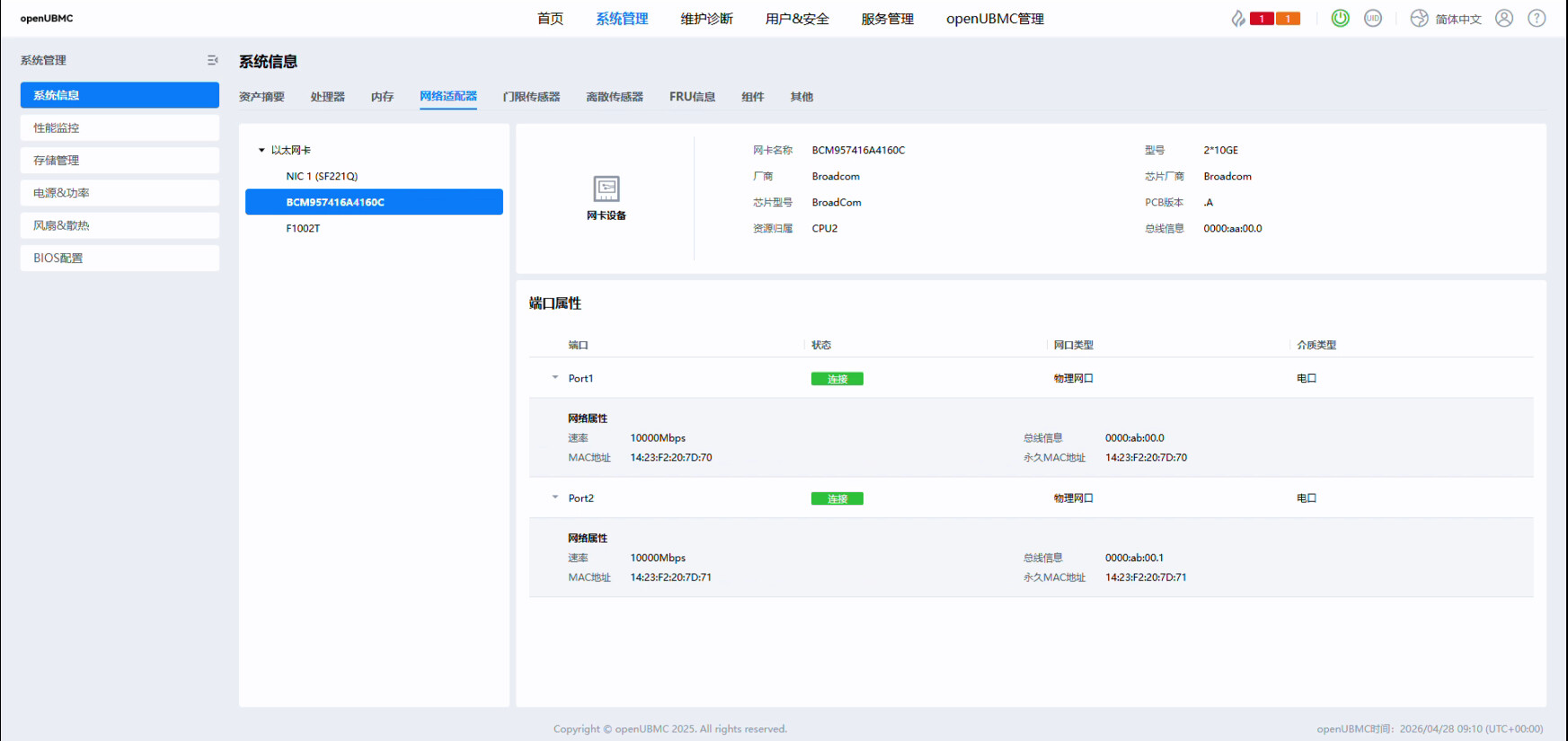This screenshot has width=1568, height=741.
Task: Click the orange major alarm badge
Action: (1288, 19)
